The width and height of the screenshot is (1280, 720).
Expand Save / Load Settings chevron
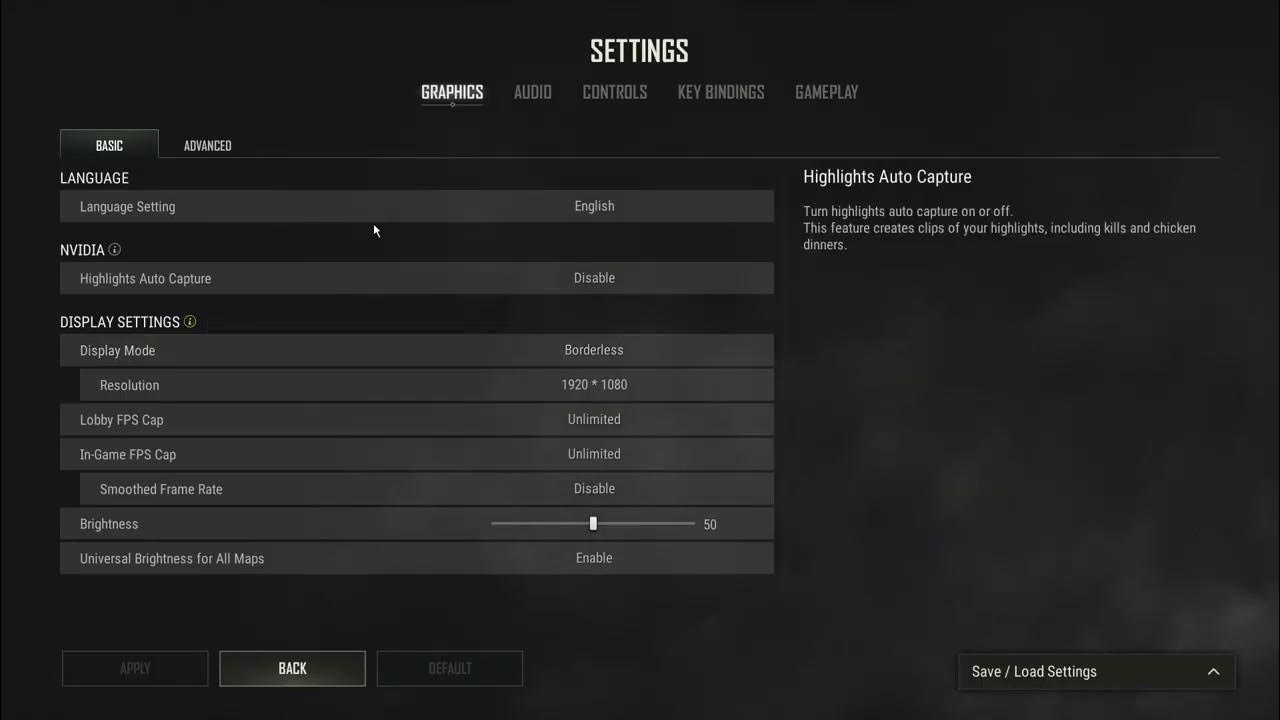(x=1213, y=672)
